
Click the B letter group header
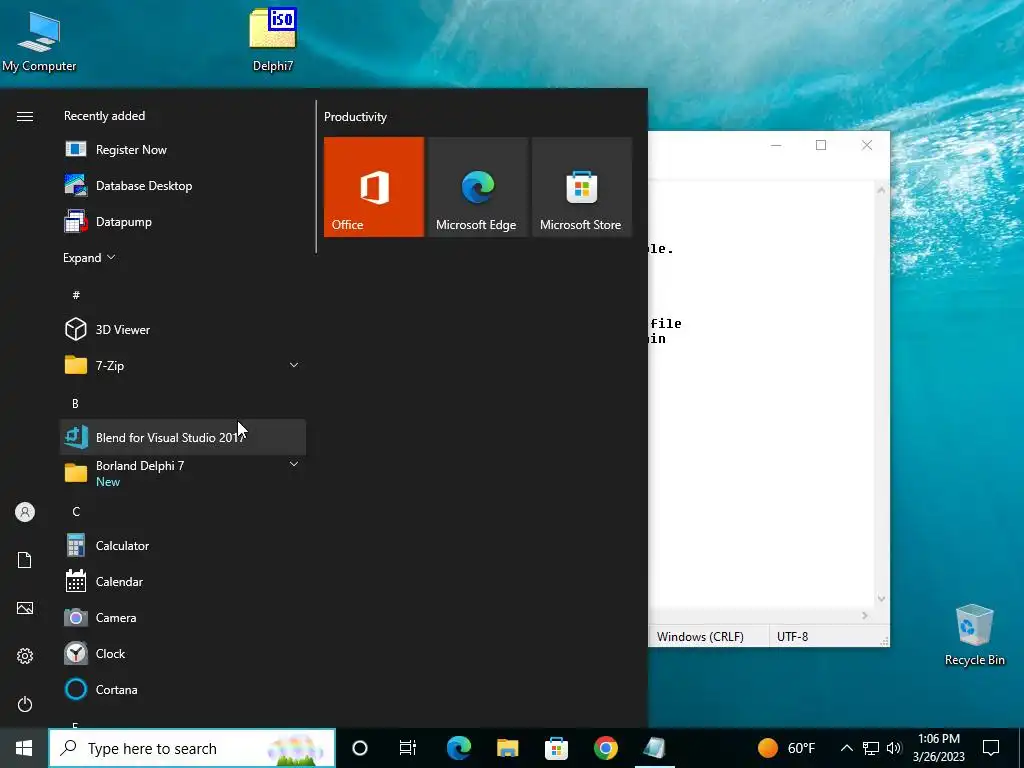[x=75, y=404]
